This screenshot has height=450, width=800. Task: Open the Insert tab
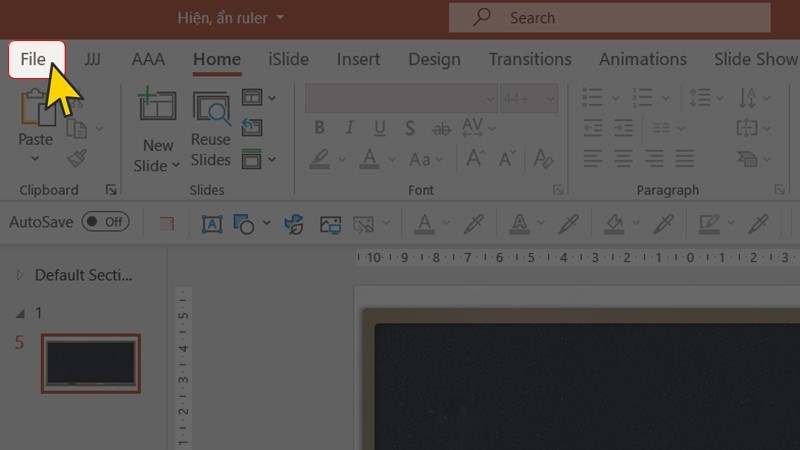click(x=358, y=60)
